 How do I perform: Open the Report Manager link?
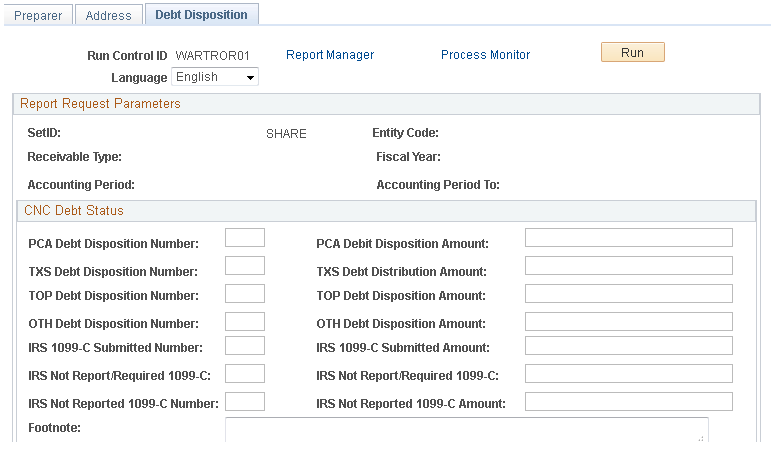[x=330, y=54]
